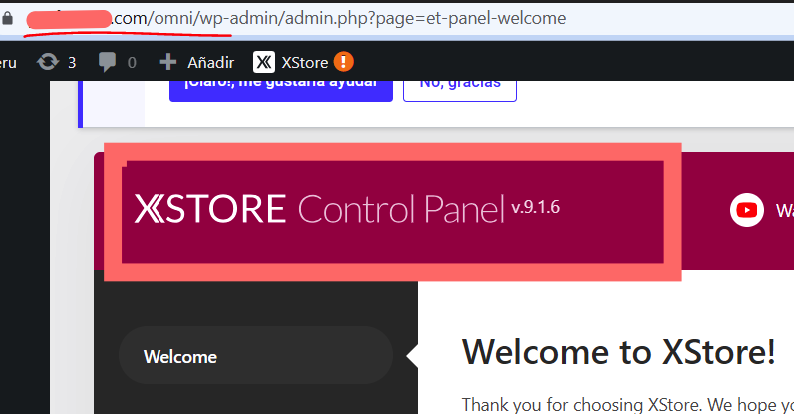Viewport: 794px width, 414px height.
Task: Open the updates icon showing 3
Action: click(56, 62)
